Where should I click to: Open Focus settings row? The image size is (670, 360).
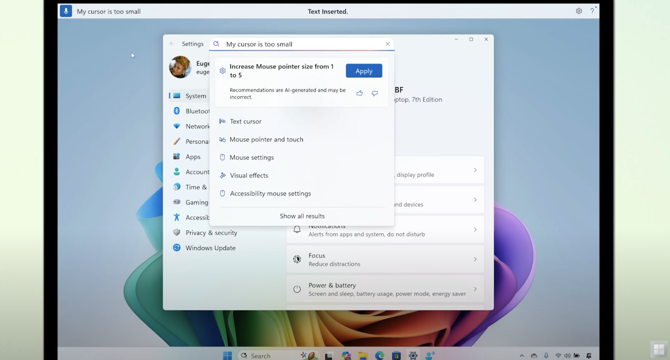pos(385,259)
